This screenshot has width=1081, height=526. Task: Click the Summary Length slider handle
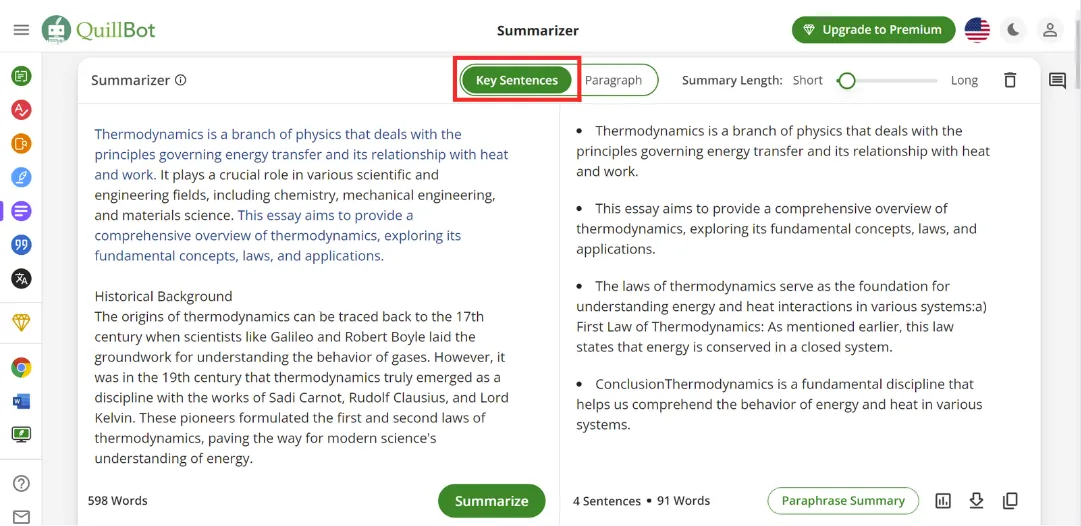click(847, 81)
